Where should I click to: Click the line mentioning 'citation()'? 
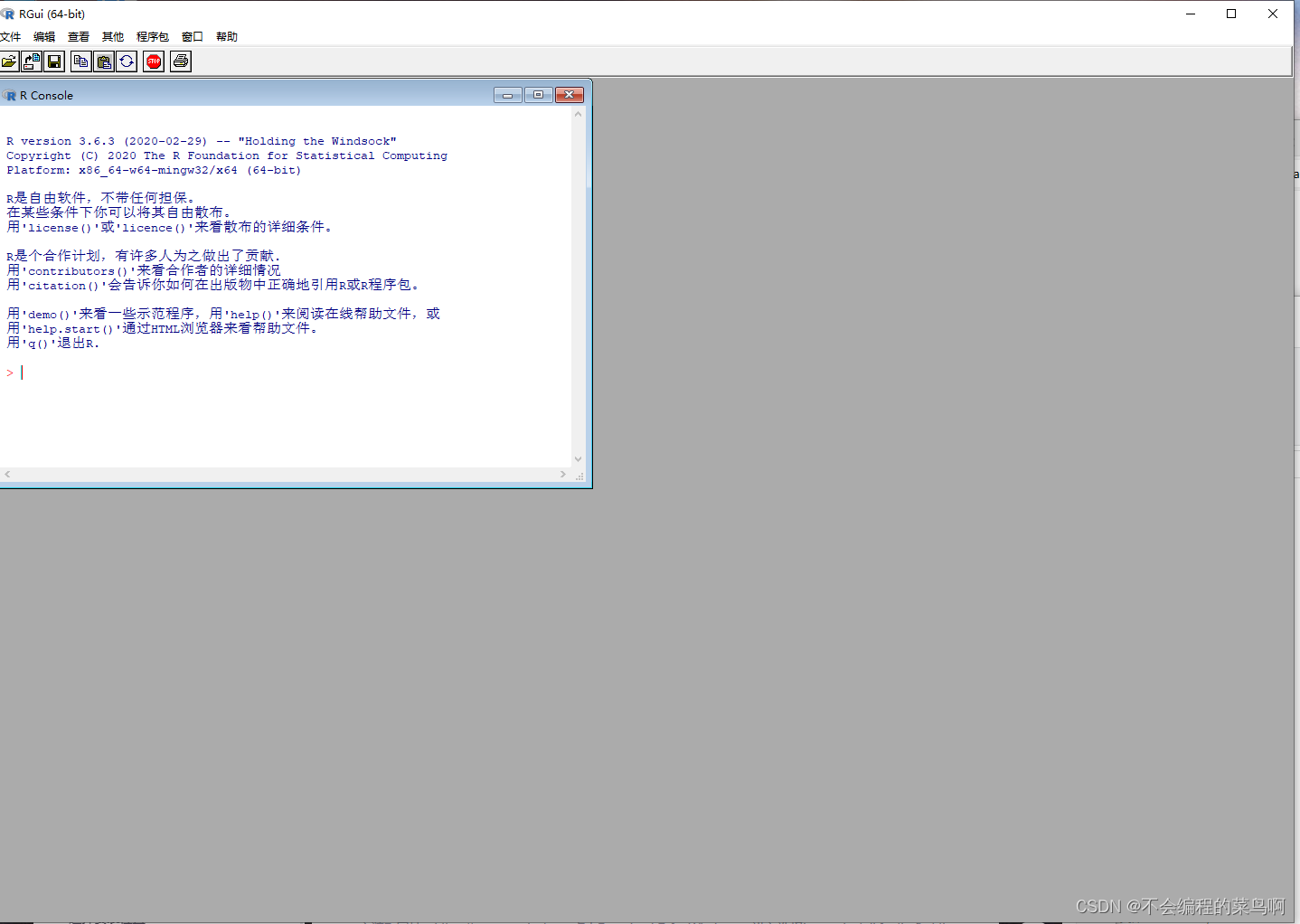point(213,285)
